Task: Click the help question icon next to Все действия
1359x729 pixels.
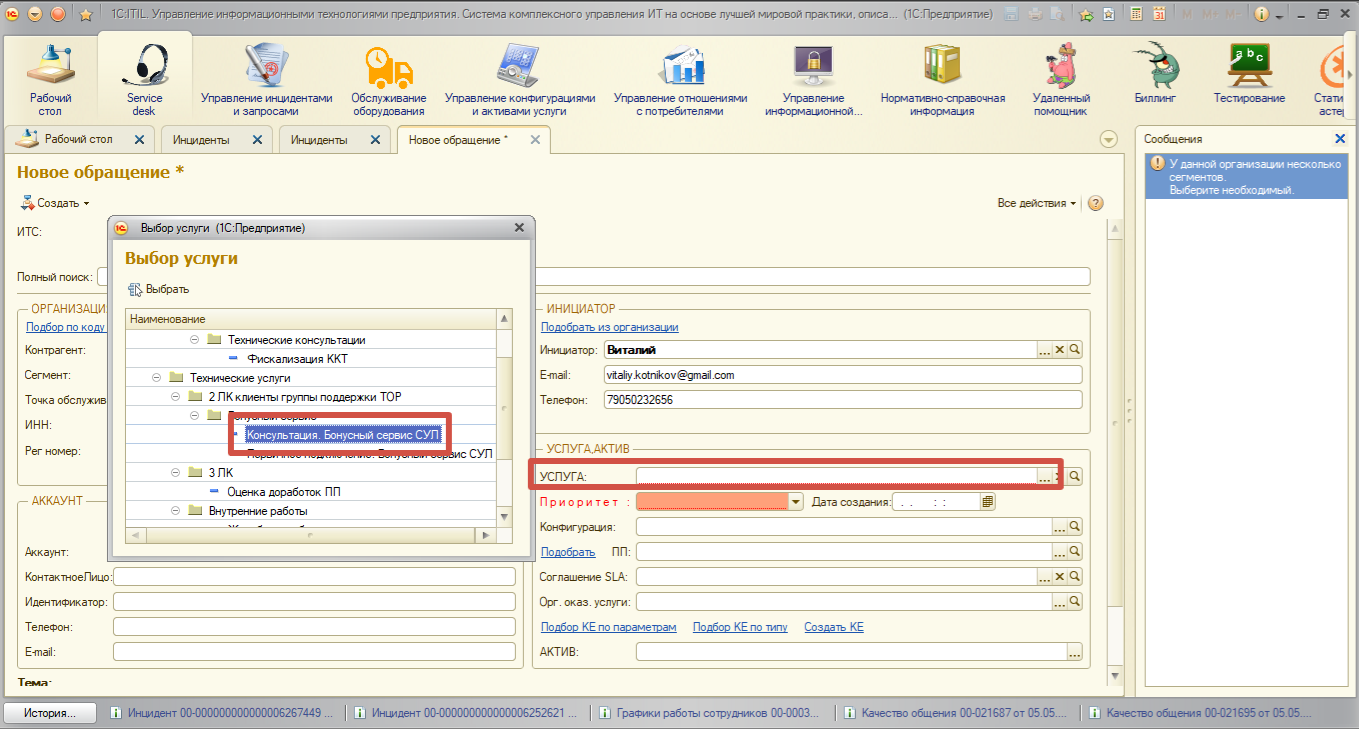Action: (x=1095, y=203)
